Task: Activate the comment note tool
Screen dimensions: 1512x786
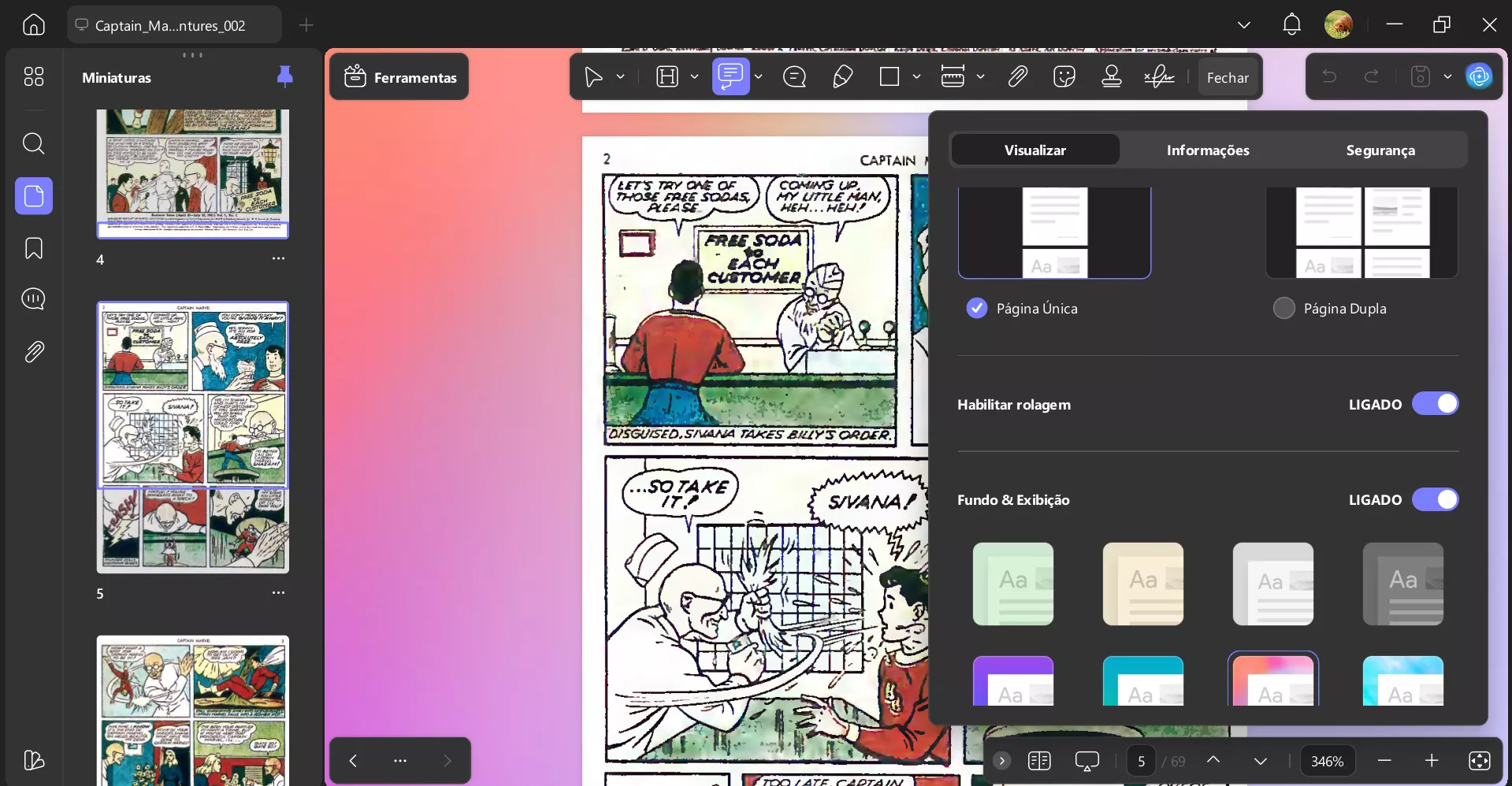Action: click(x=730, y=76)
